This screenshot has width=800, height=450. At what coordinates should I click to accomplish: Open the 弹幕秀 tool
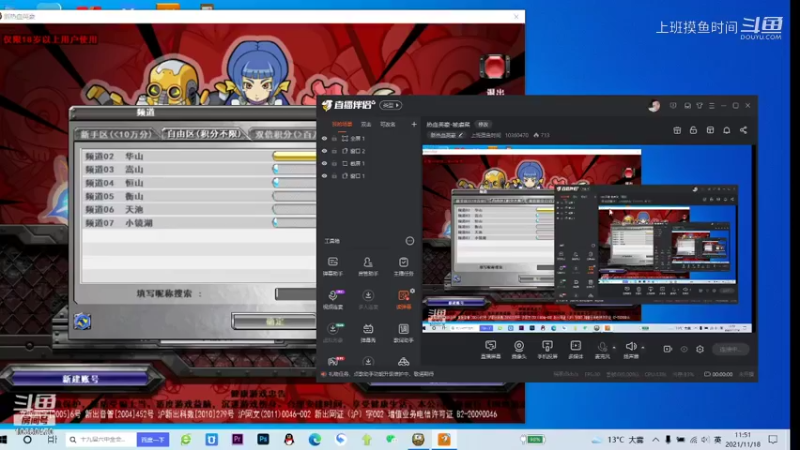pos(368,333)
